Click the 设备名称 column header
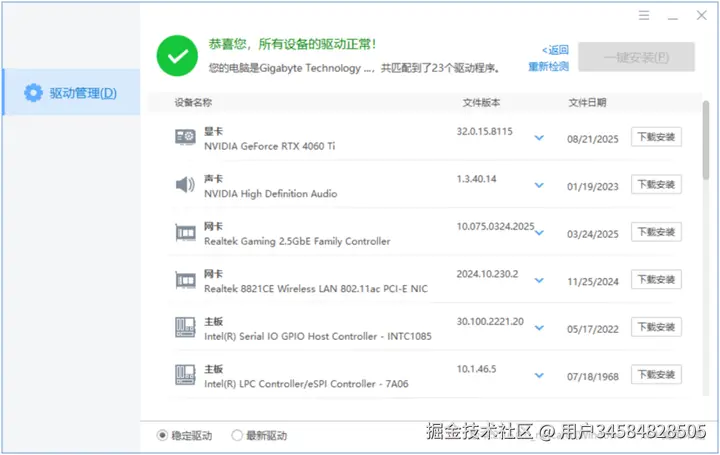Image resolution: width=720 pixels, height=455 pixels. (193, 102)
